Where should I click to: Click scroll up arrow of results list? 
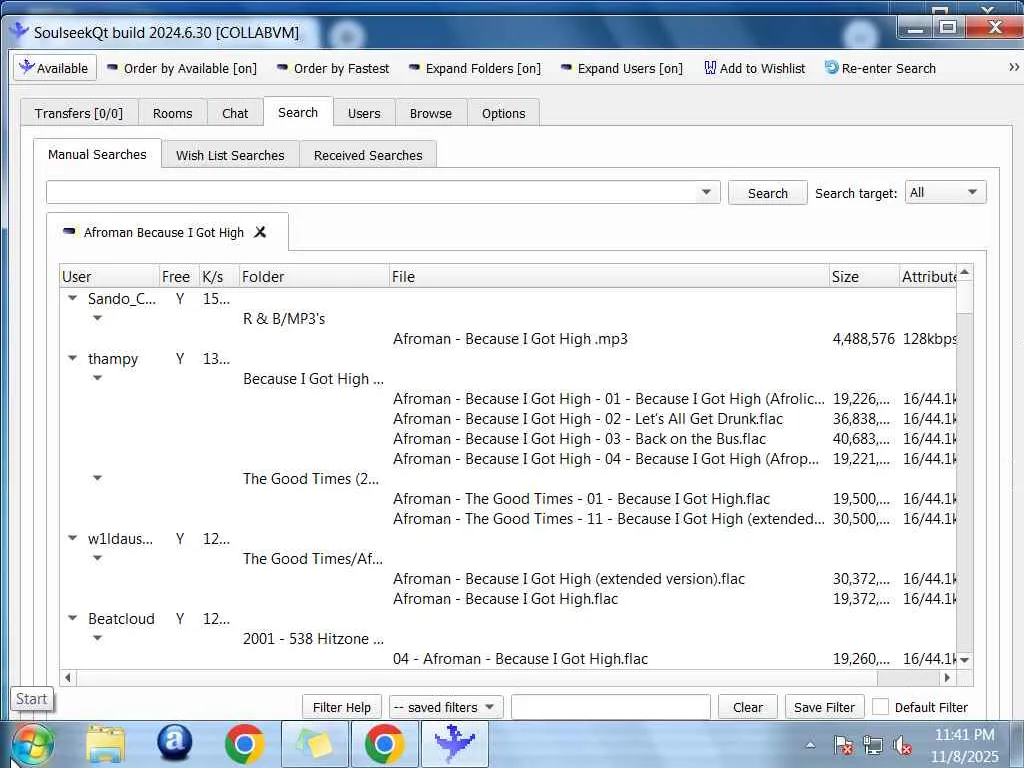click(x=965, y=272)
